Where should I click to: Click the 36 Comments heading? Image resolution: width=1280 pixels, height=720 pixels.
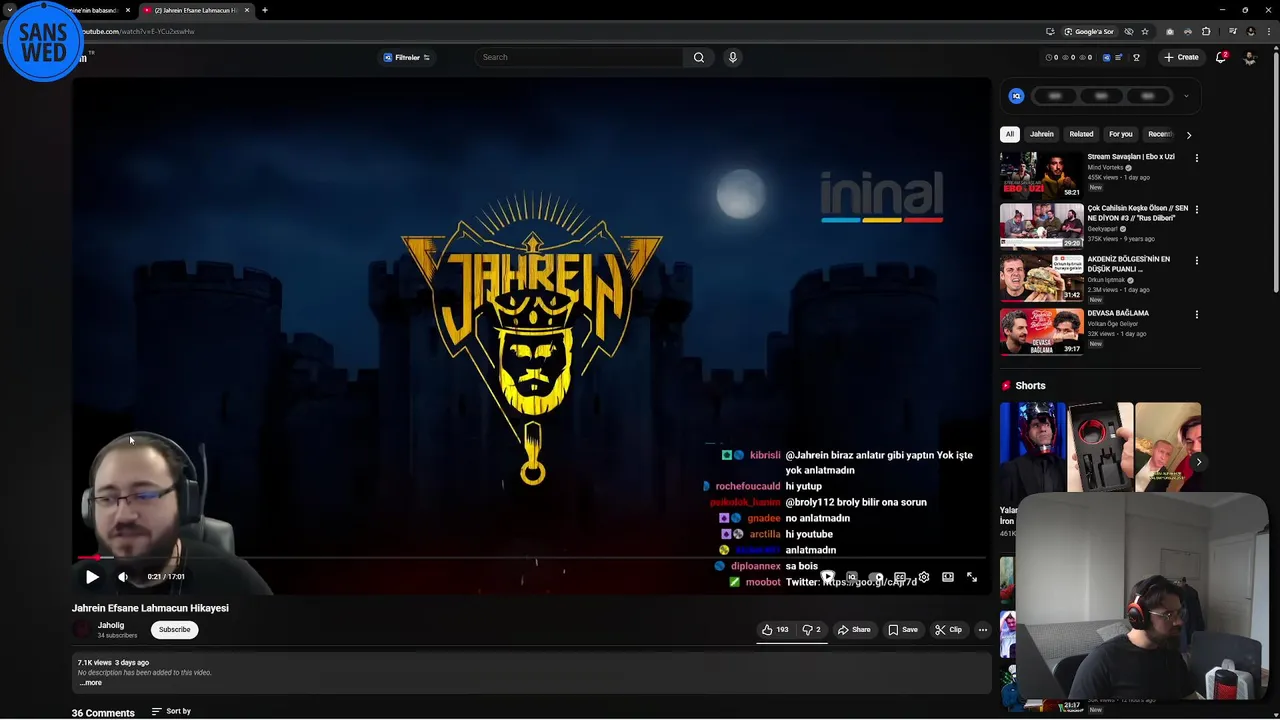pyautogui.click(x=103, y=713)
